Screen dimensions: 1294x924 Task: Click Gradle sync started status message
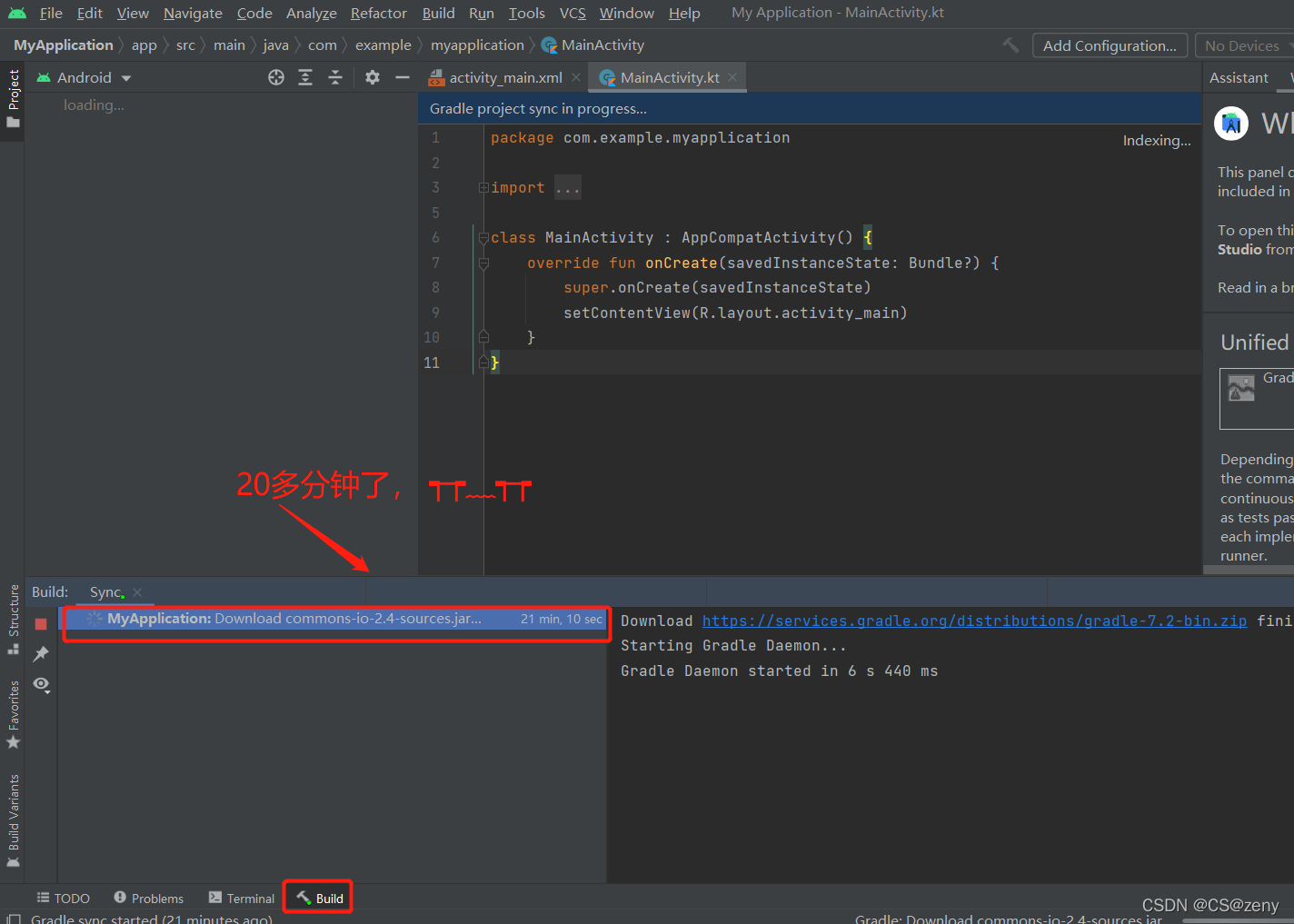(x=152, y=918)
